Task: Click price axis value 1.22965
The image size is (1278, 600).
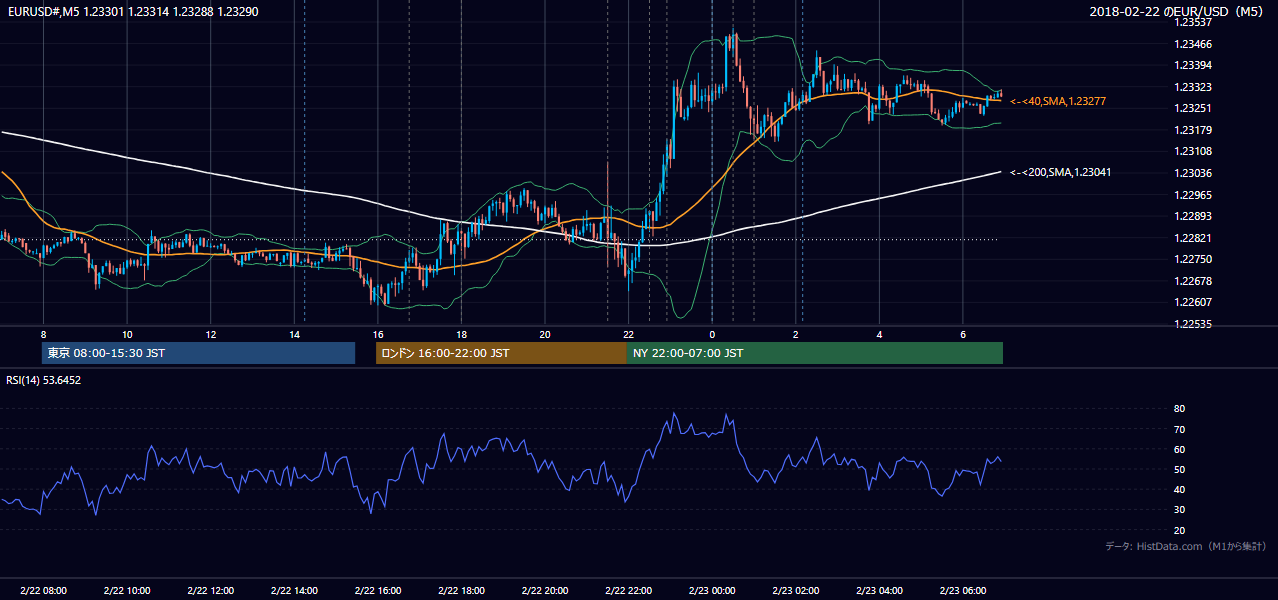Action: pyautogui.click(x=1193, y=195)
